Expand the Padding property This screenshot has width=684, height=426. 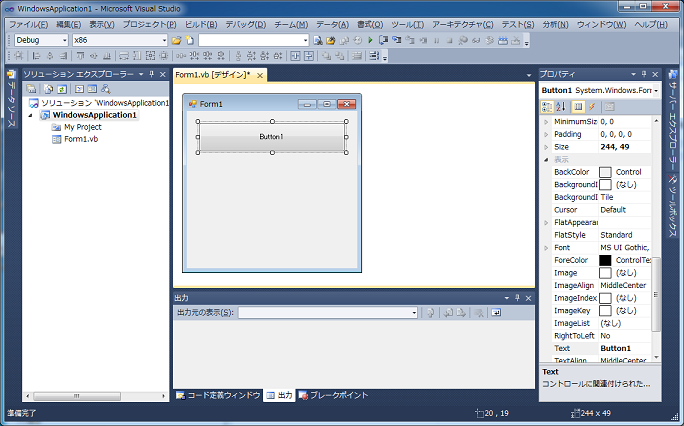[546, 134]
